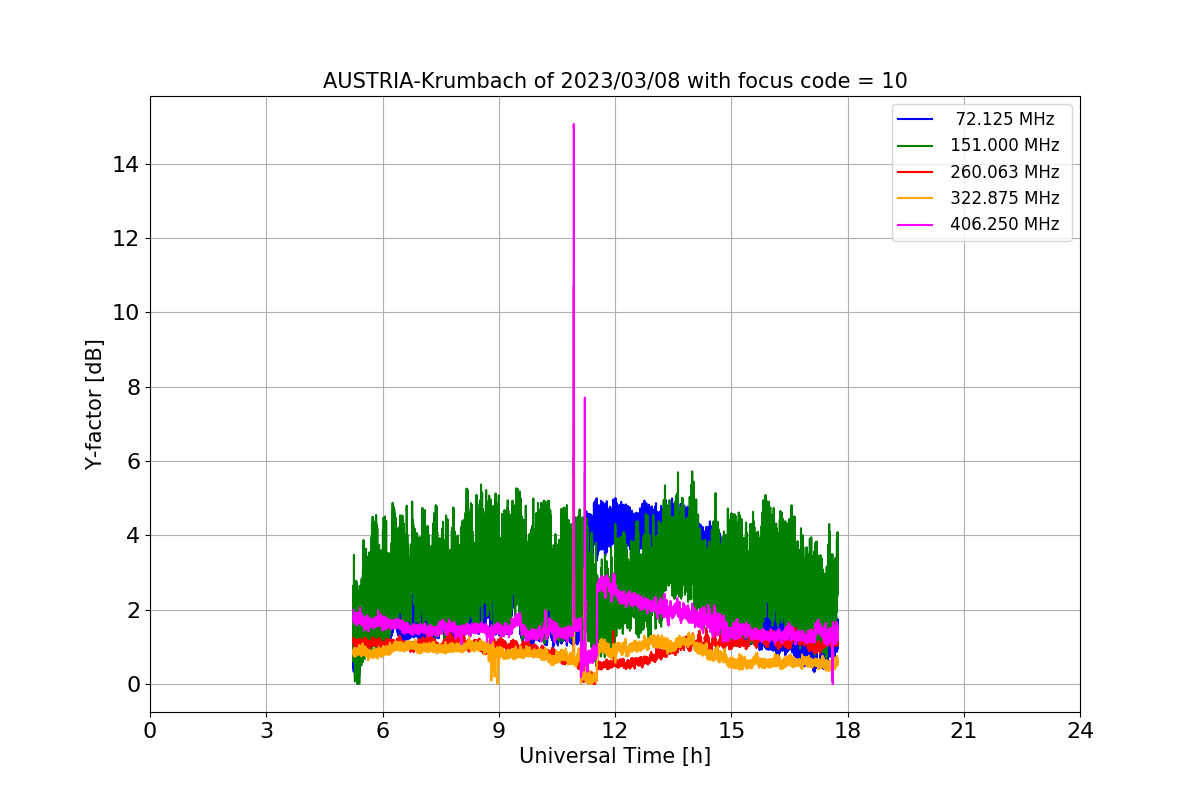Click x-axis tick label 24
Screen dimensions: 1200x800
coord(1080,730)
